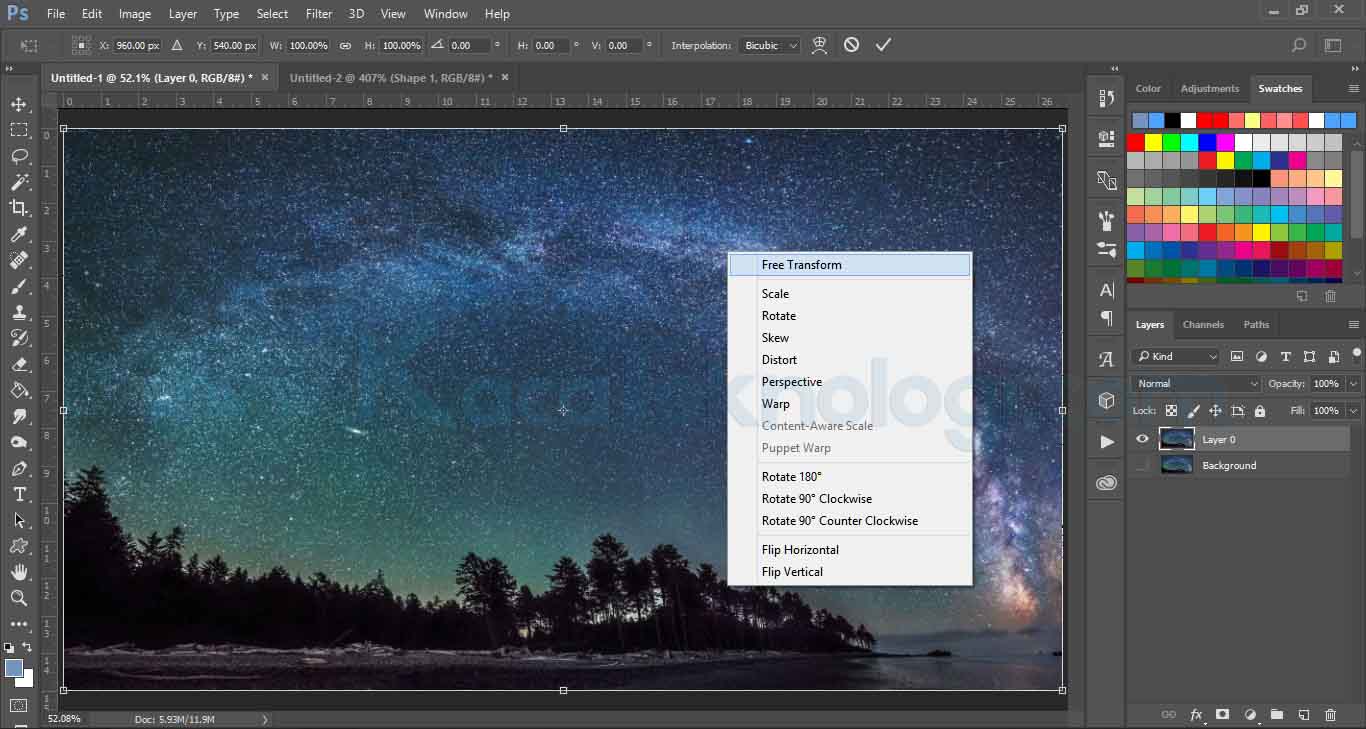Pick the pure red swatch
1366x729 pixels.
1136,143
